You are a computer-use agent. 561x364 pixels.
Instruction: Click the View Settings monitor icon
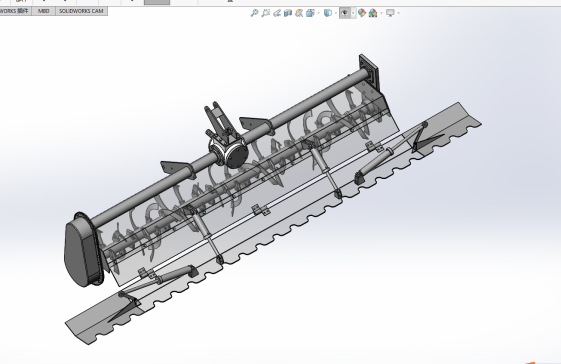[x=390, y=13]
